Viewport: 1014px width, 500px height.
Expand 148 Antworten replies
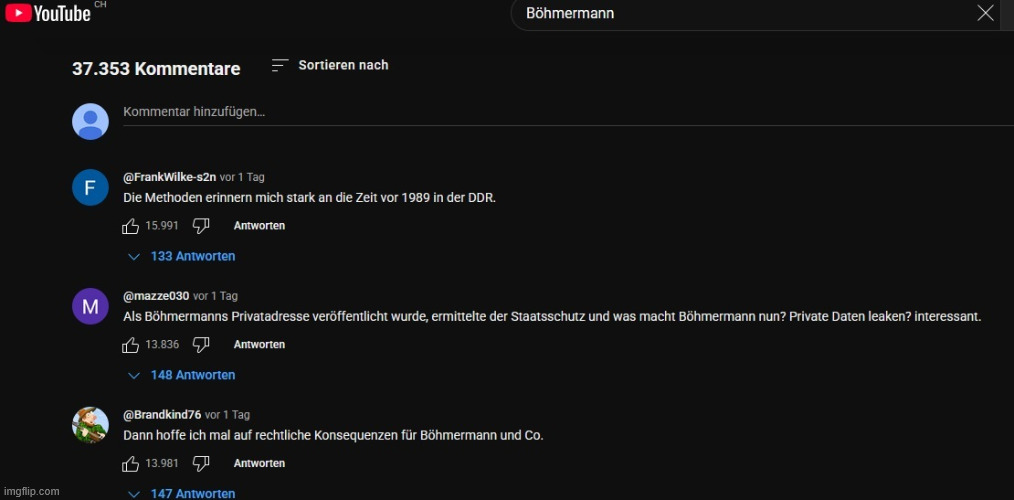(x=182, y=375)
